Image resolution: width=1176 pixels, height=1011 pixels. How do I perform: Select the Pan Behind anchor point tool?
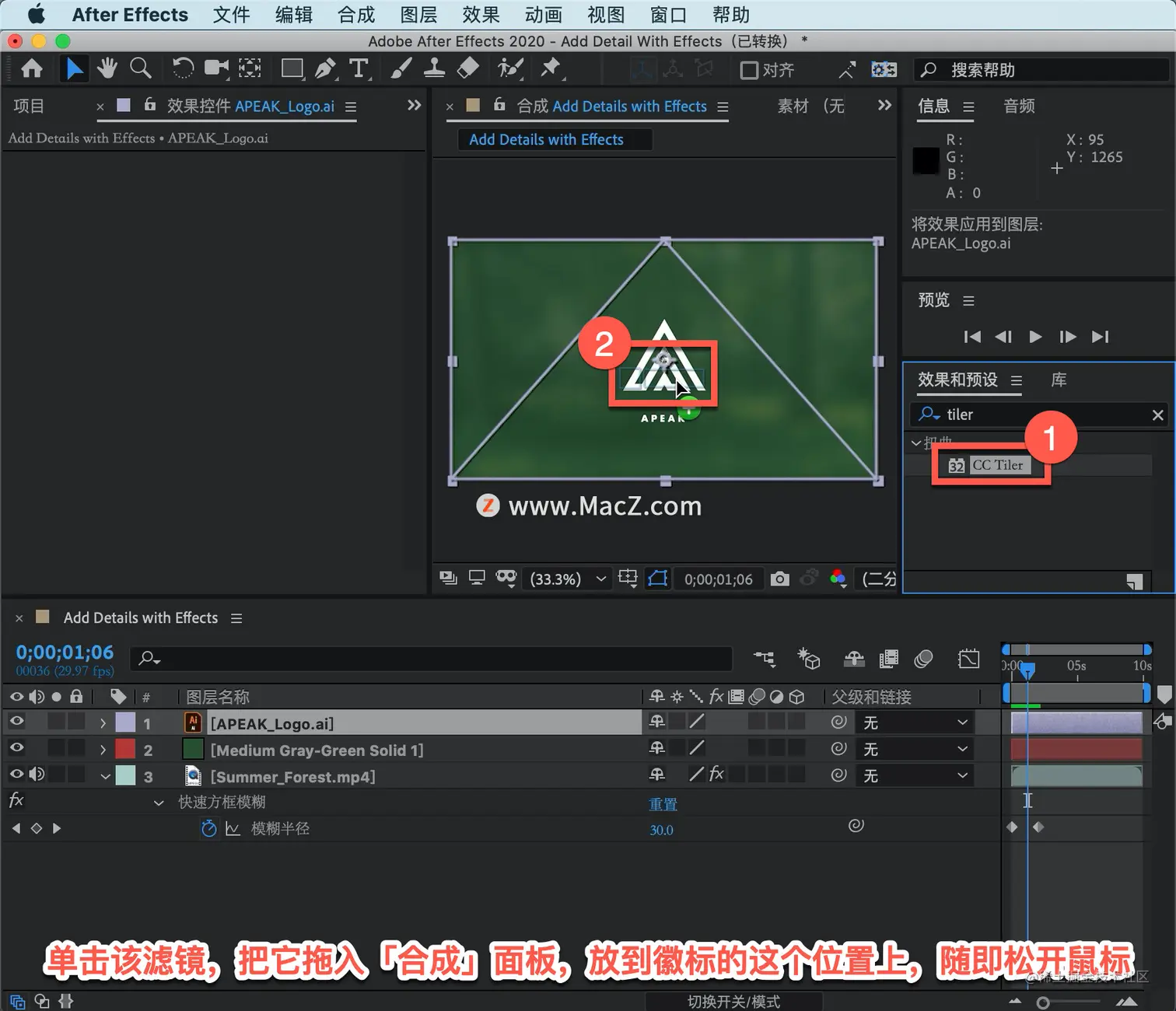tap(250, 69)
